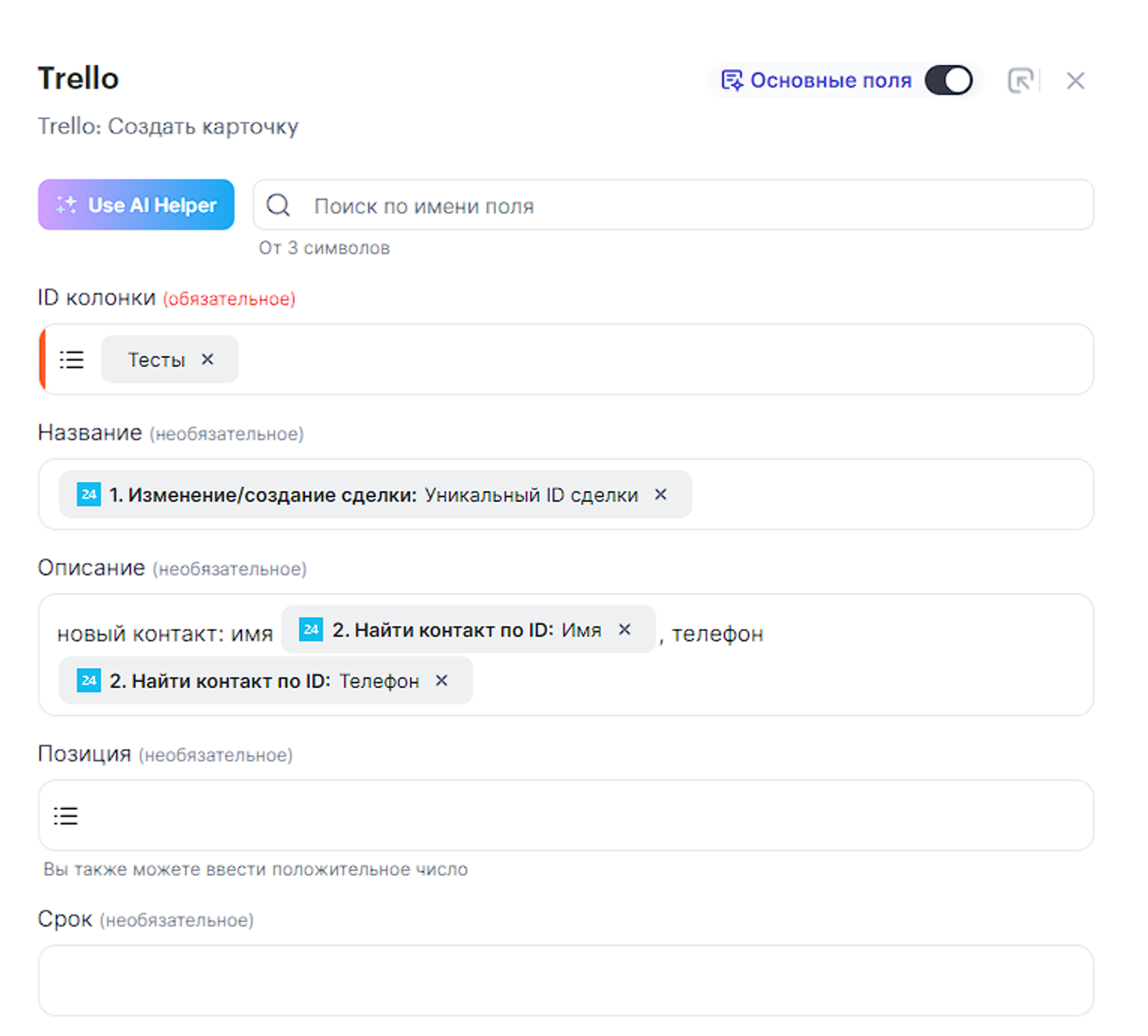Close the Trello settings panel
Viewport: 1148px width, 1036px height.
tap(1075, 81)
